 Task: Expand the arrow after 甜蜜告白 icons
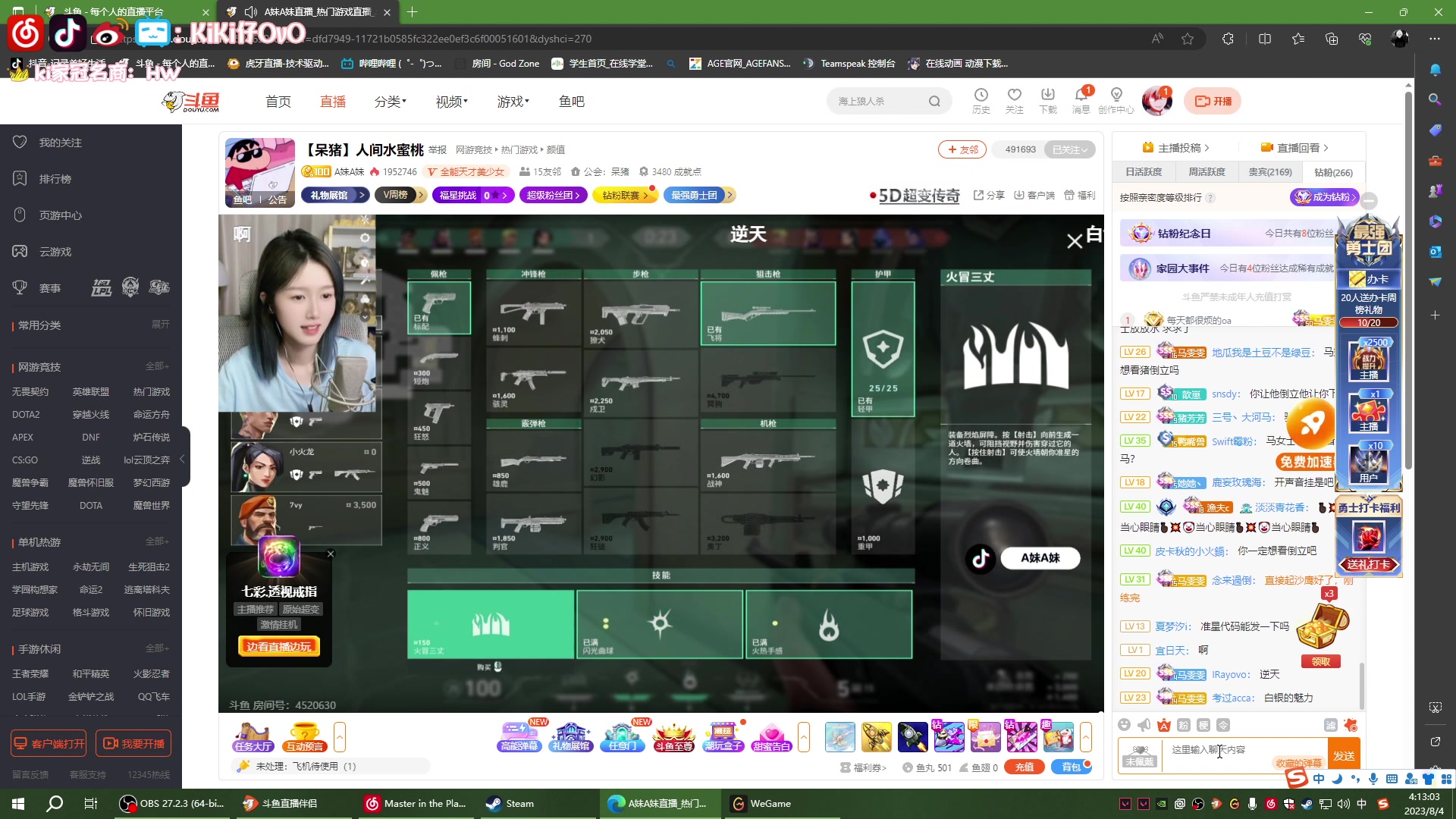pos(804,736)
